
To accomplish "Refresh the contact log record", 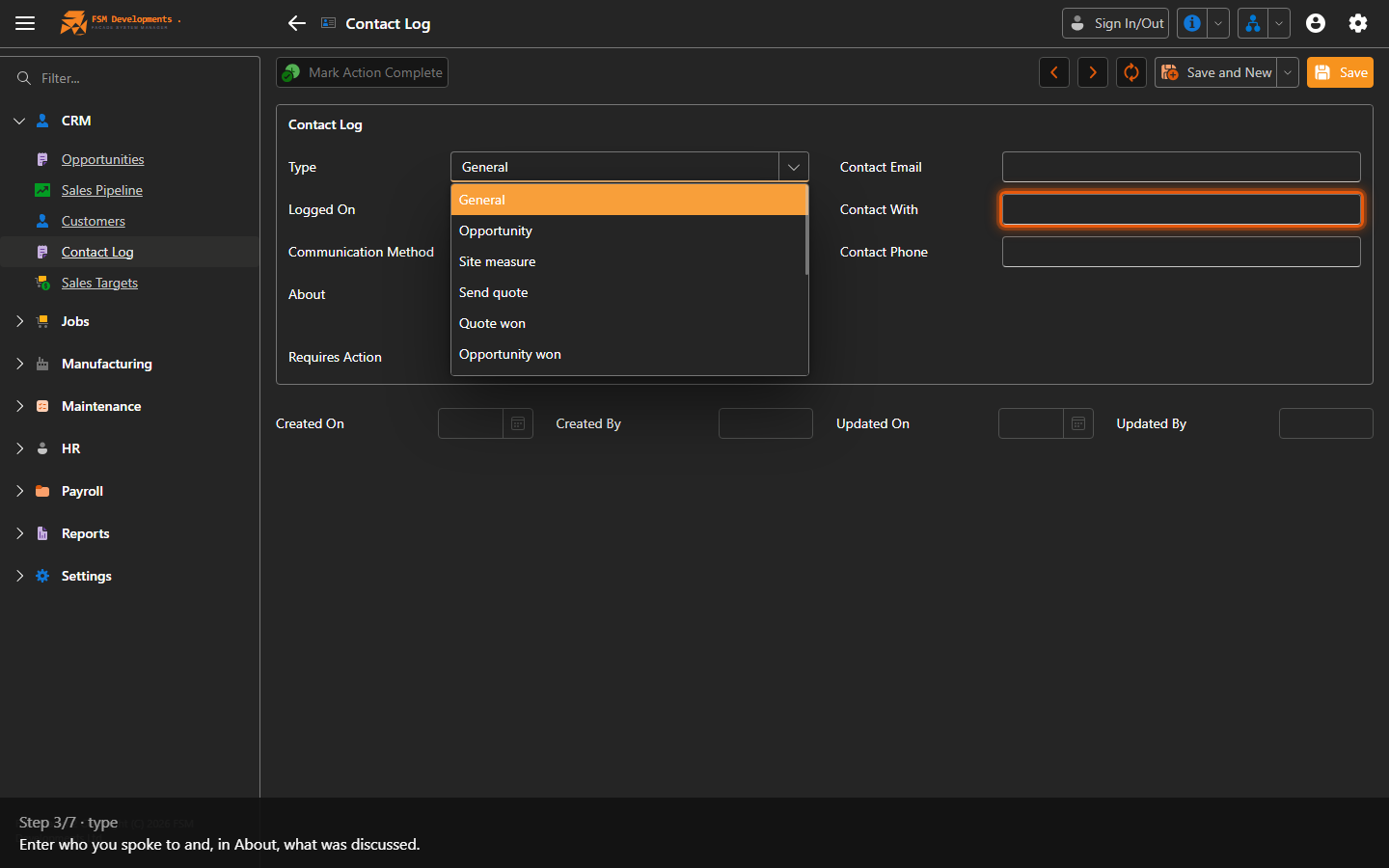I will [1131, 72].
